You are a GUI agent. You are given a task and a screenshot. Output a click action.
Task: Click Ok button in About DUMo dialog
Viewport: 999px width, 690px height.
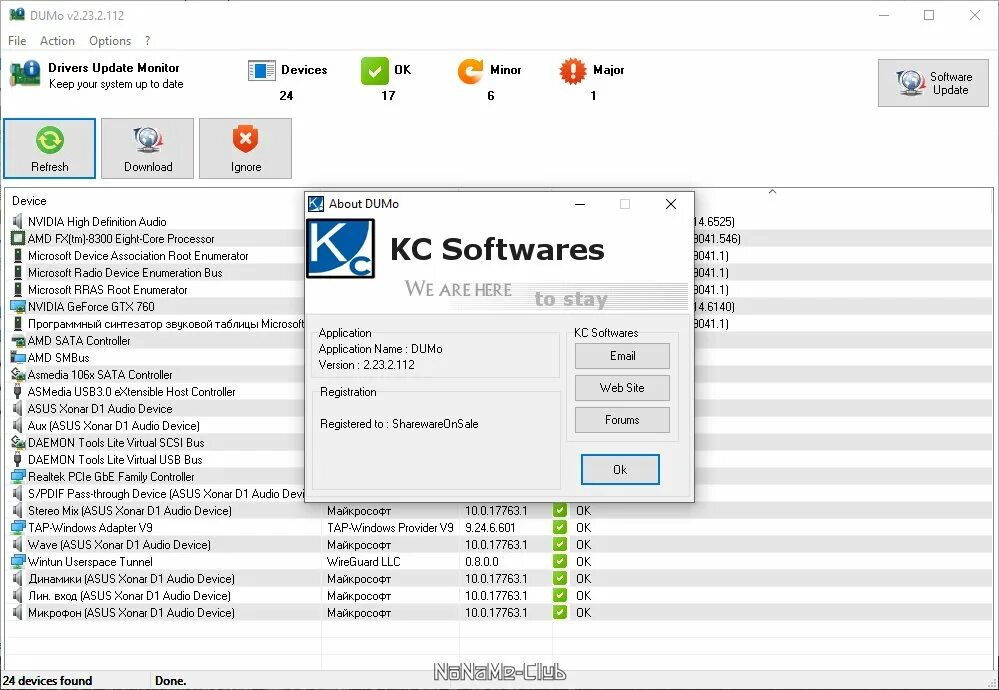[620, 470]
